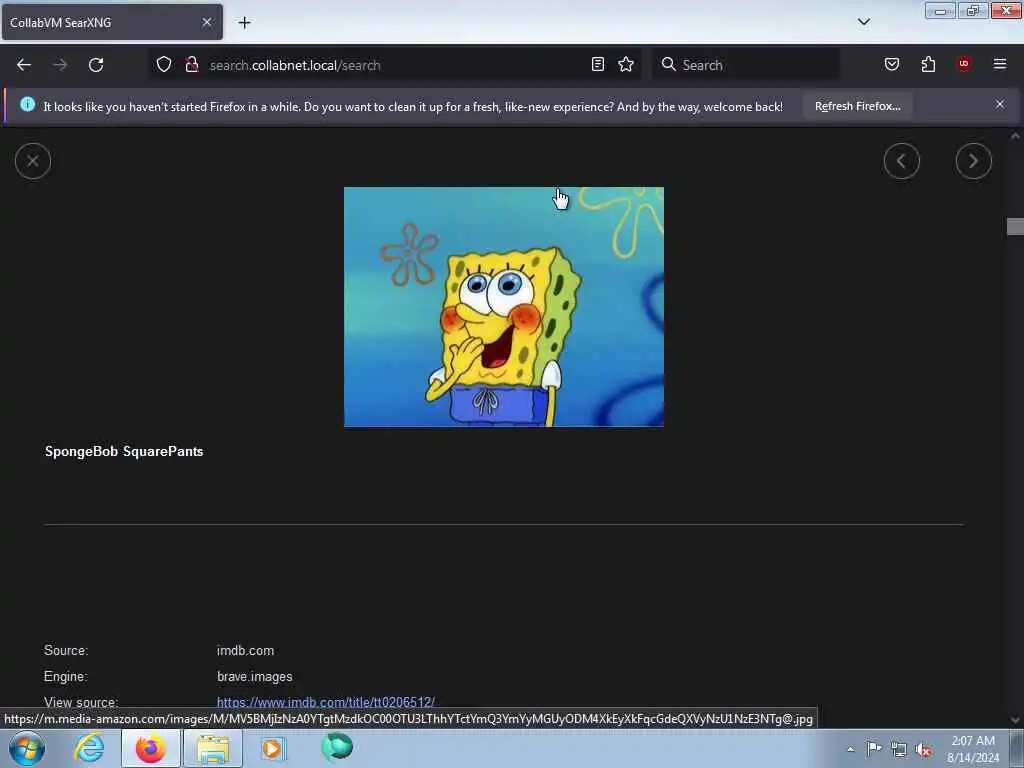Open network tray icon
This screenshot has height=768, width=1024.
coord(899,750)
